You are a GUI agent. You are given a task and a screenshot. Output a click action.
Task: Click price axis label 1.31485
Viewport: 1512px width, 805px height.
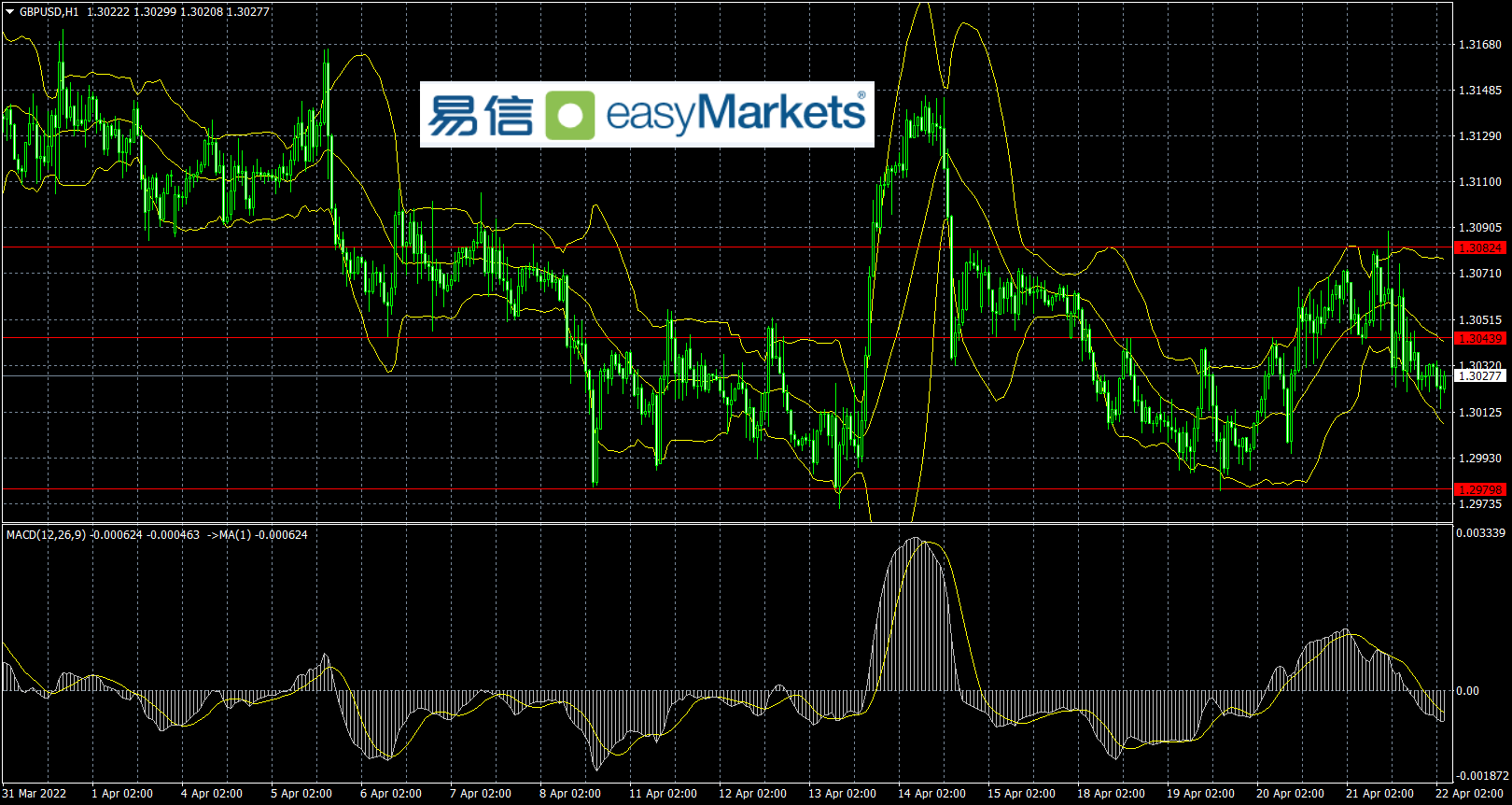click(1480, 91)
